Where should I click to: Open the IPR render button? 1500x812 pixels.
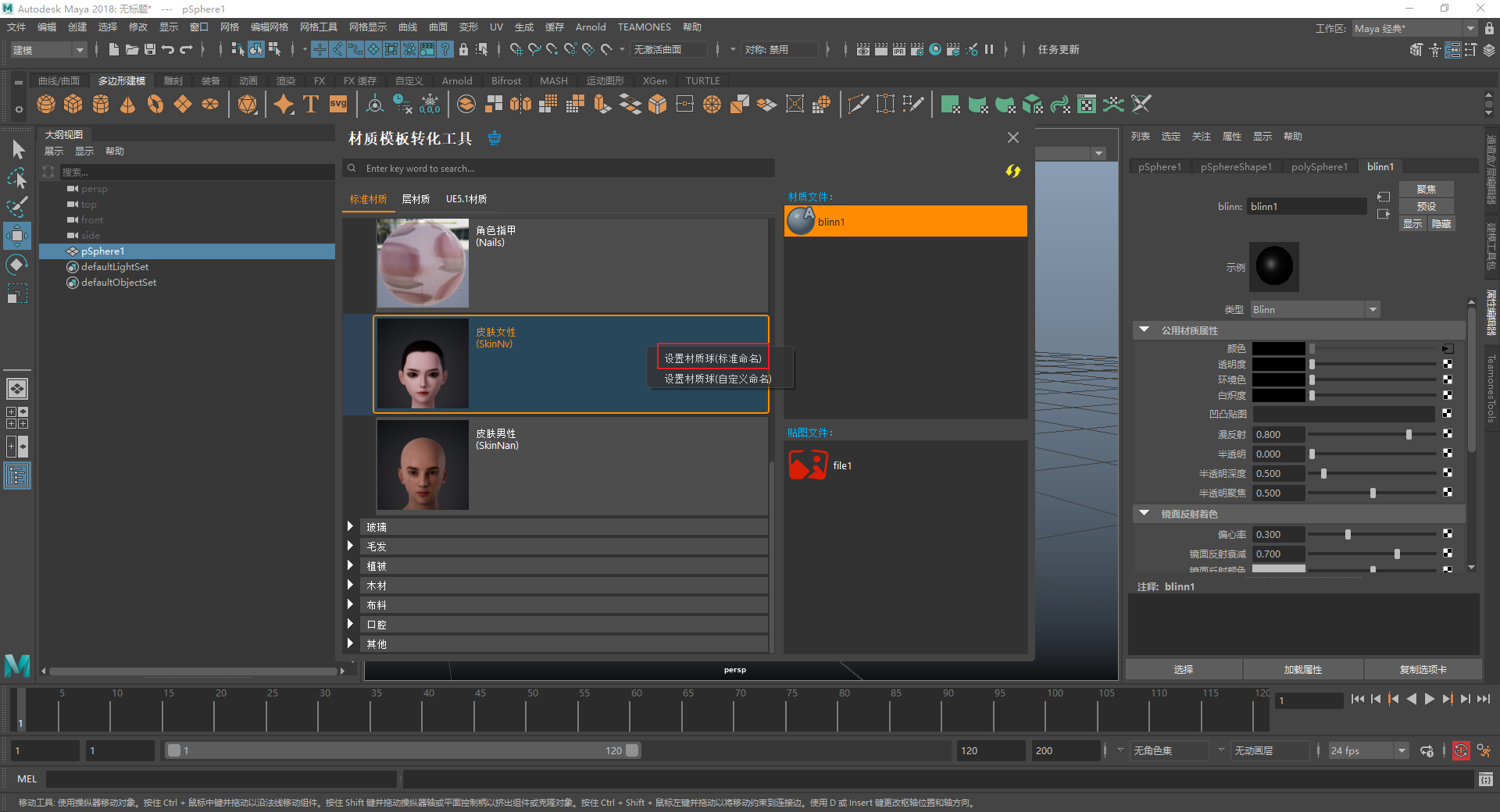[x=898, y=49]
